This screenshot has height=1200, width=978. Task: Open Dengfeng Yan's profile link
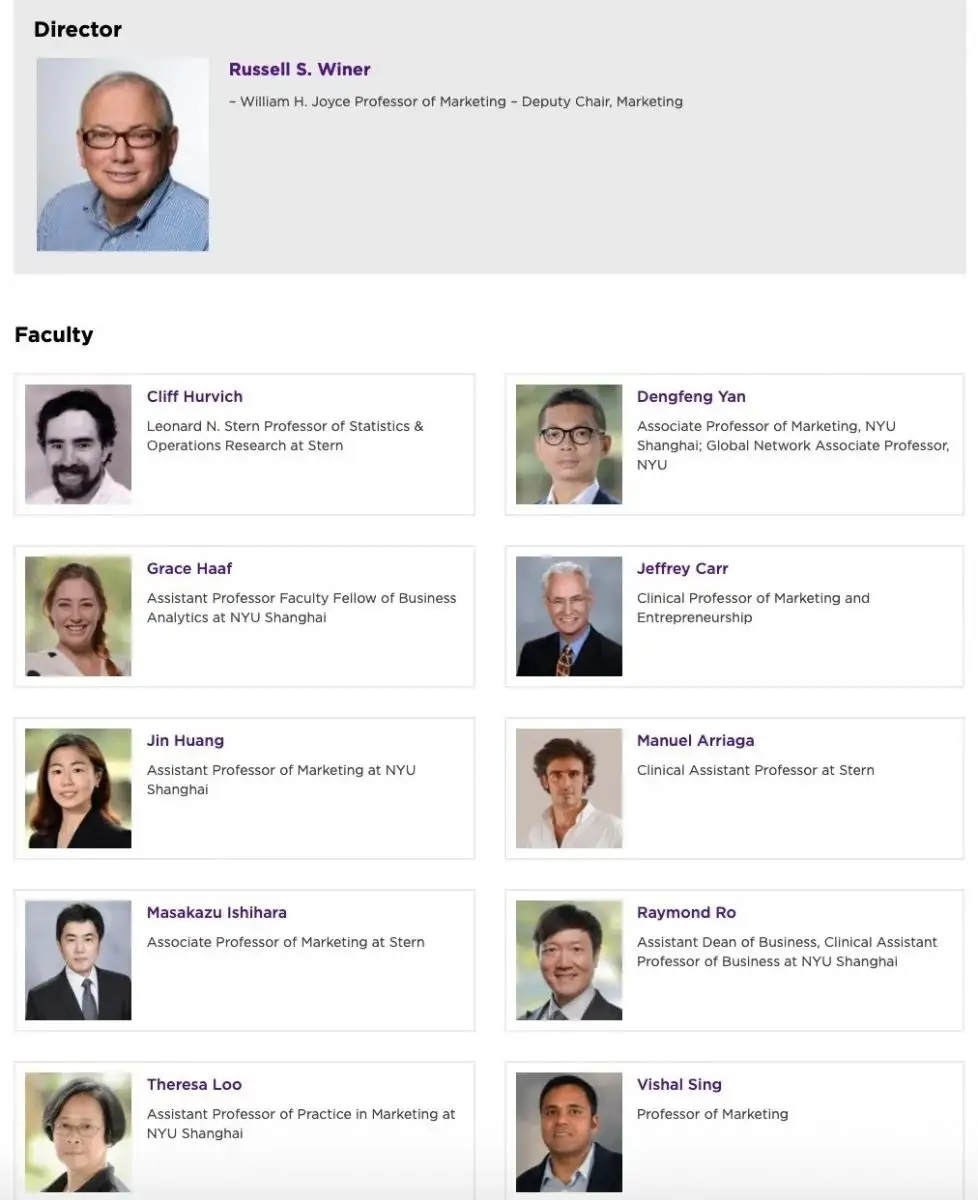(691, 397)
